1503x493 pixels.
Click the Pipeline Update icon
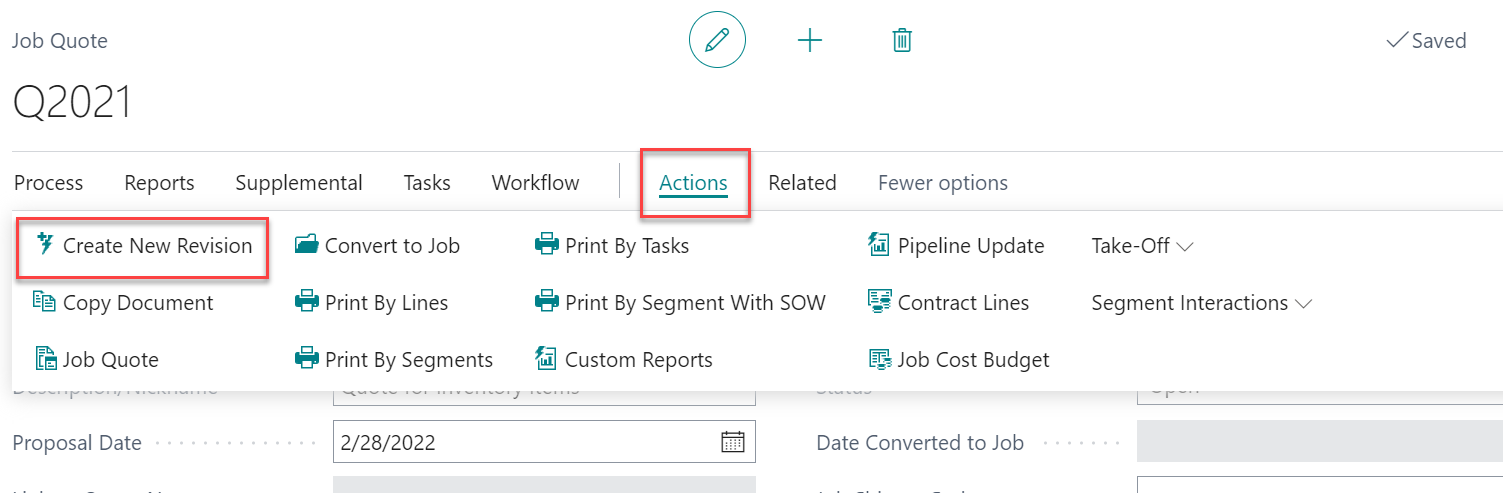879,246
